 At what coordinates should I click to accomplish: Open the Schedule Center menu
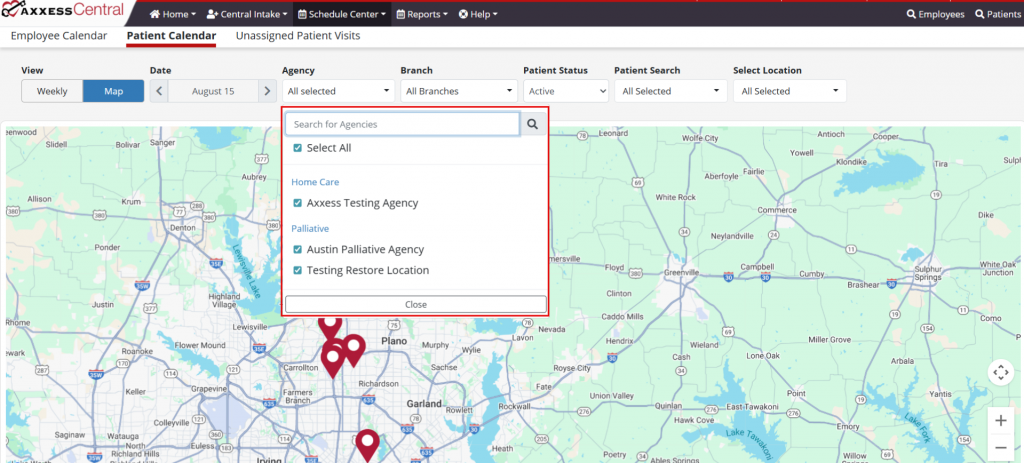pos(342,14)
